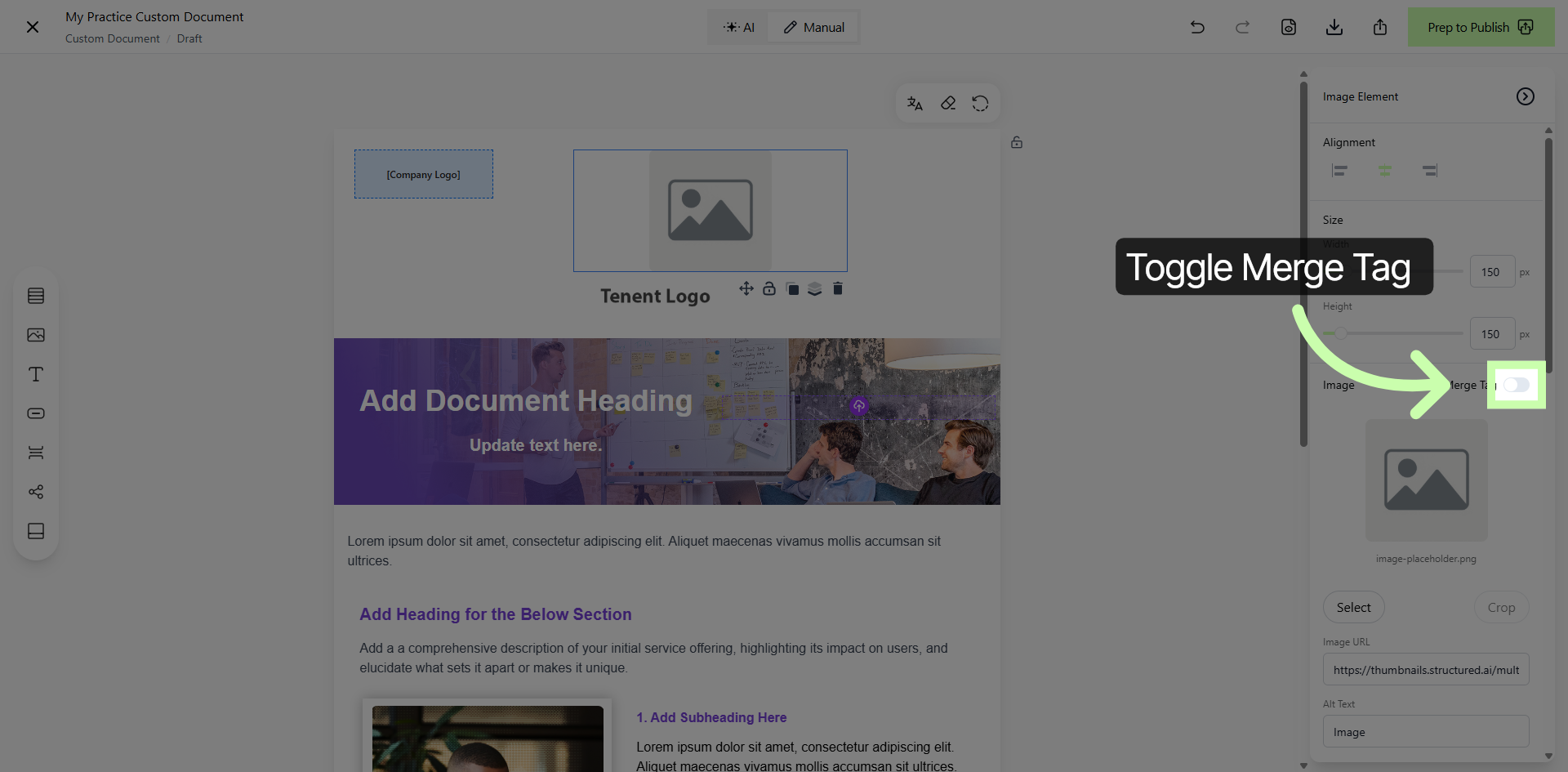
Task: Select the social share element tool
Action: [36, 492]
